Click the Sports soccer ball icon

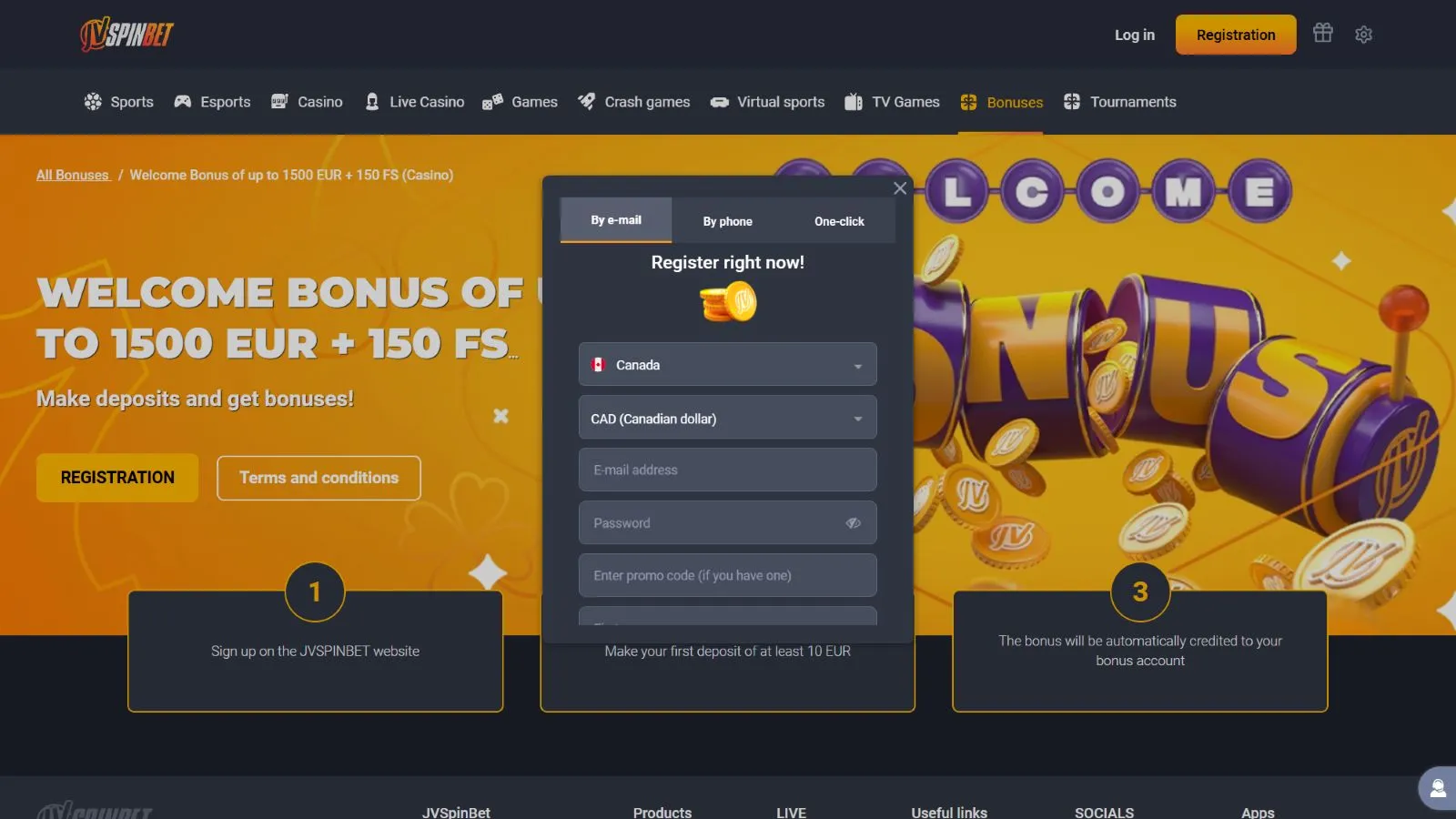point(93,102)
